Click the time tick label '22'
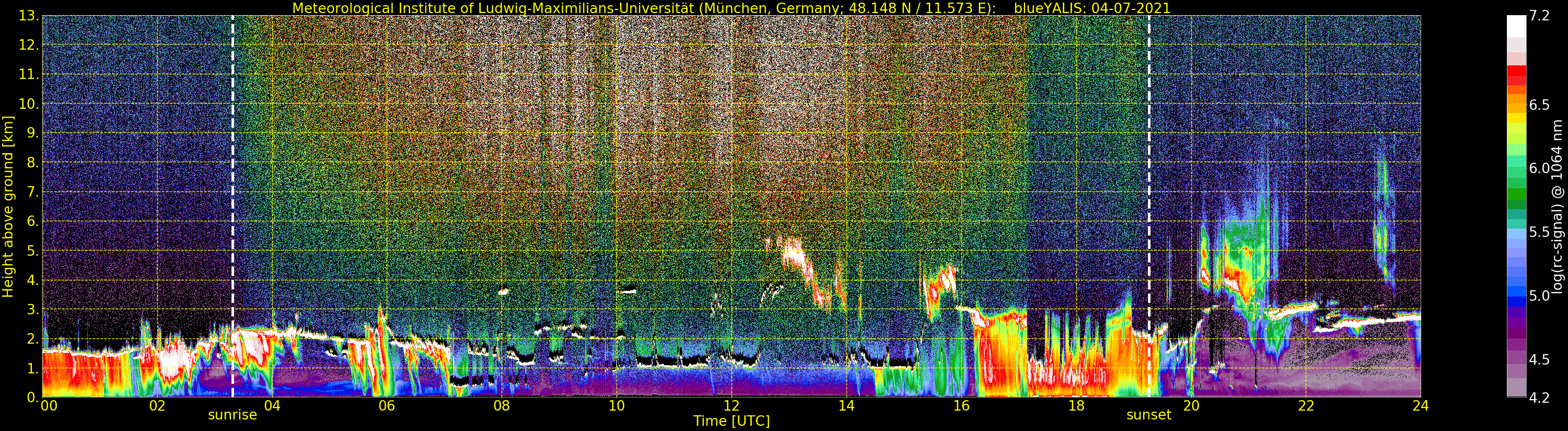The width and height of the screenshot is (1568, 431). pos(1306,406)
